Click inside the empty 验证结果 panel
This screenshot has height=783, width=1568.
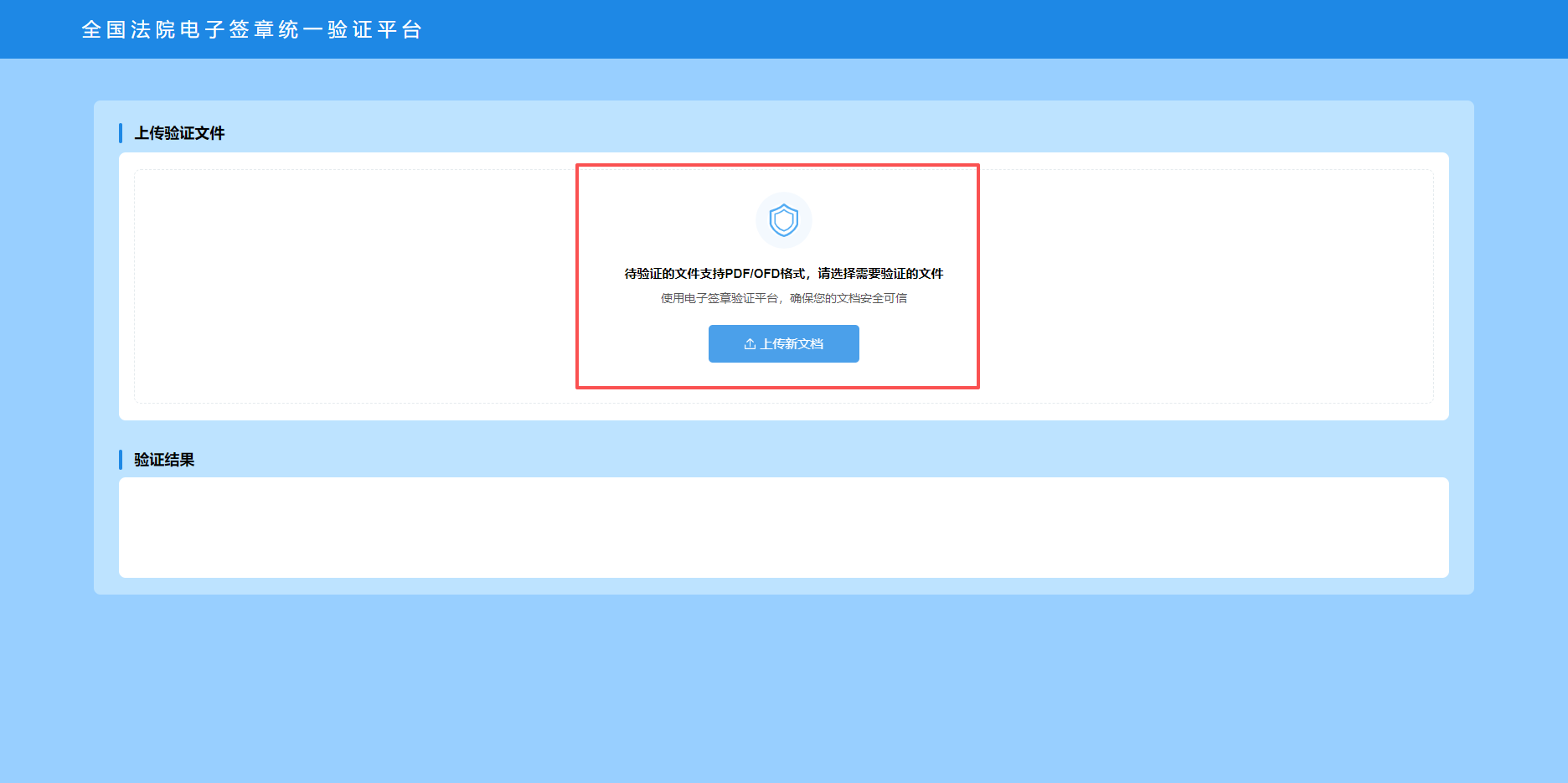(x=783, y=528)
